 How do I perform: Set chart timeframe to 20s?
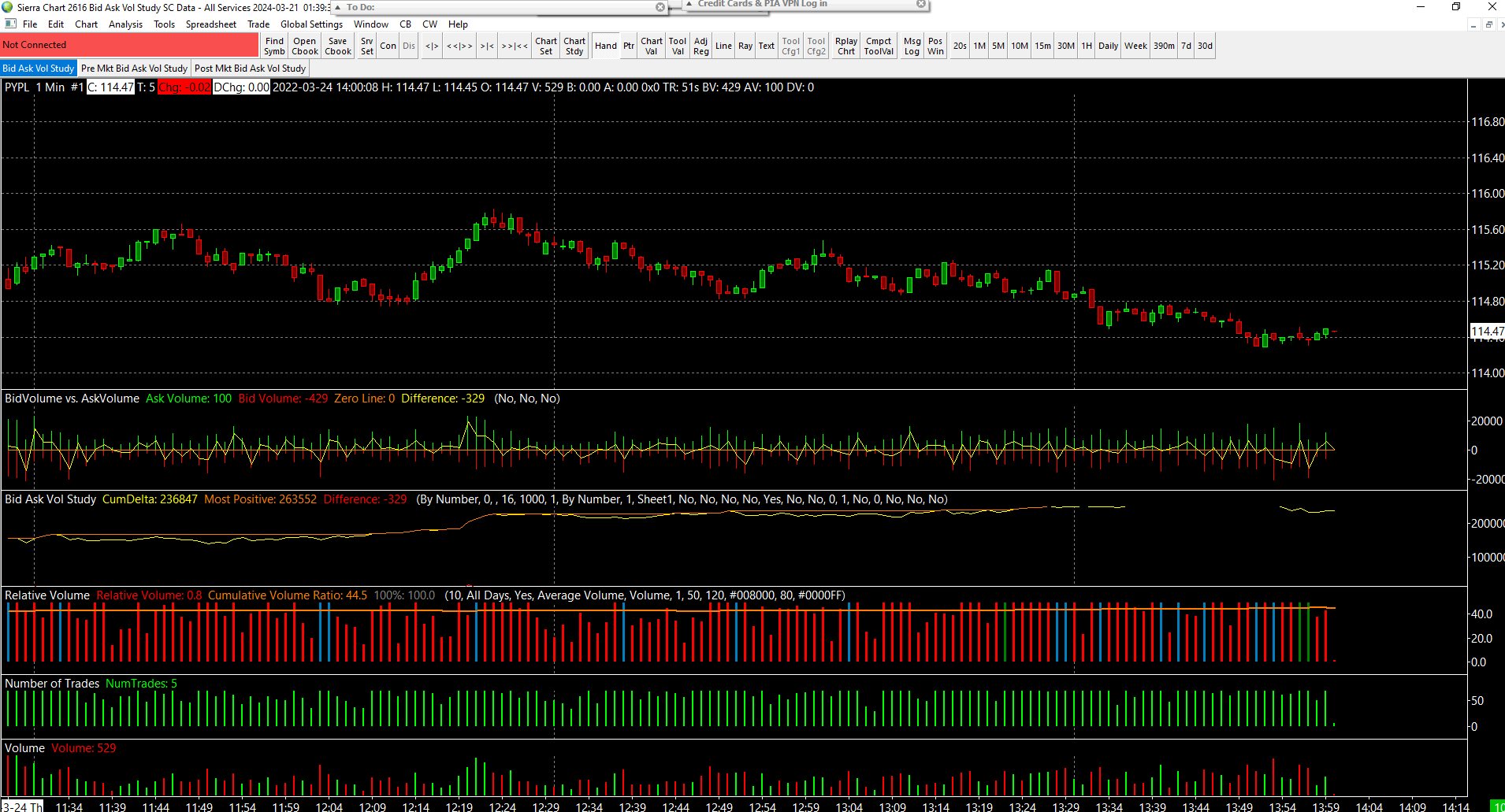point(960,46)
